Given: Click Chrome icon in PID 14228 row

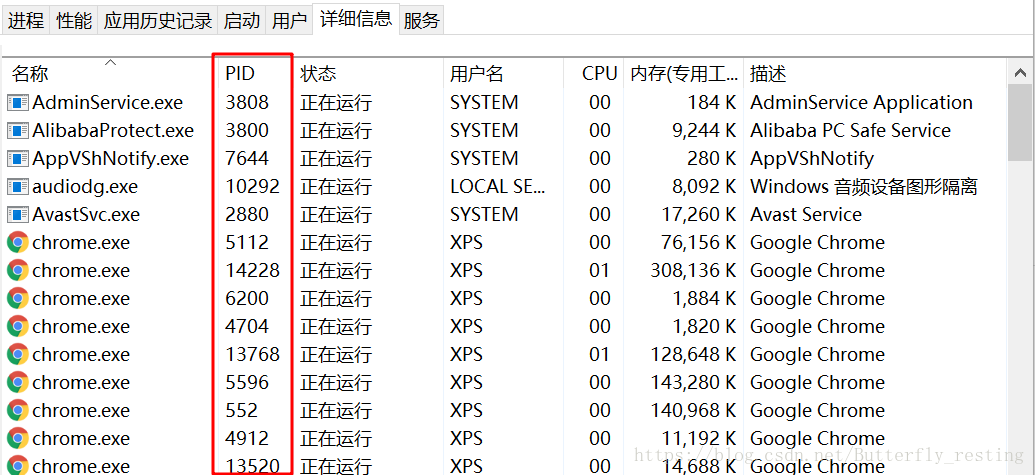Looking at the screenshot, I should point(18,270).
